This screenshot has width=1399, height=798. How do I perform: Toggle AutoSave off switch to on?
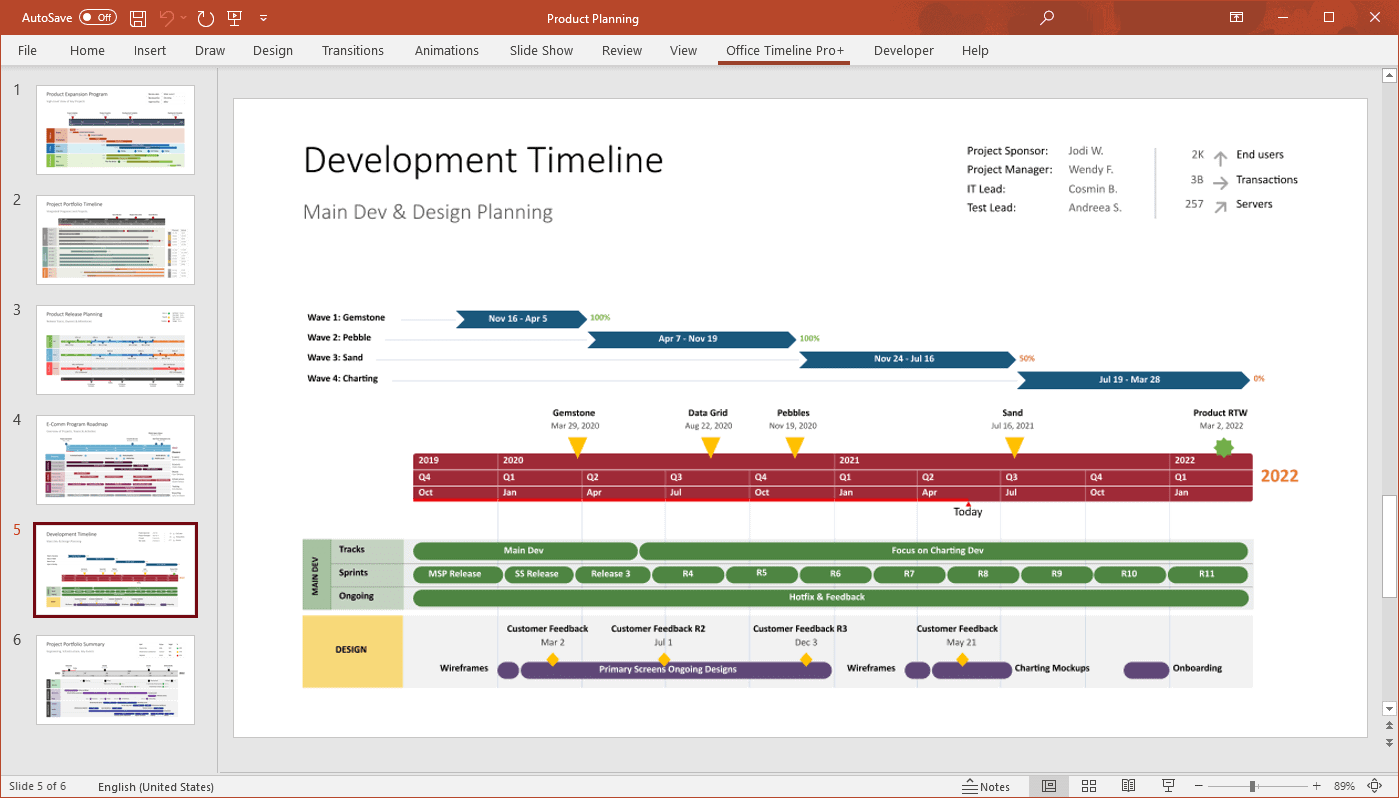[x=97, y=17]
